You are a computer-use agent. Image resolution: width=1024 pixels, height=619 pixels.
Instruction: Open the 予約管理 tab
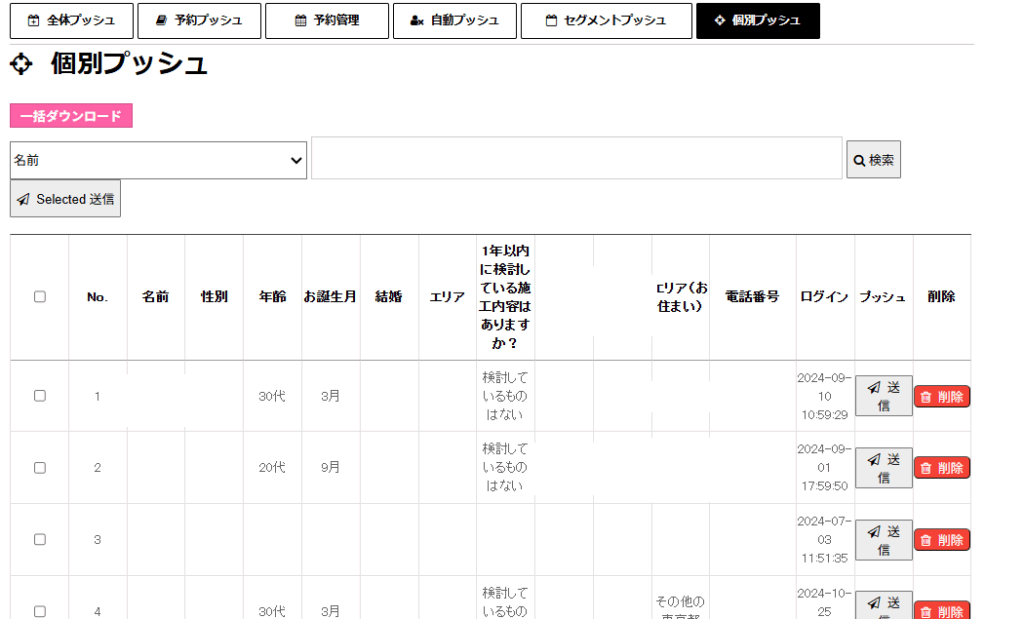click(327, 21)
